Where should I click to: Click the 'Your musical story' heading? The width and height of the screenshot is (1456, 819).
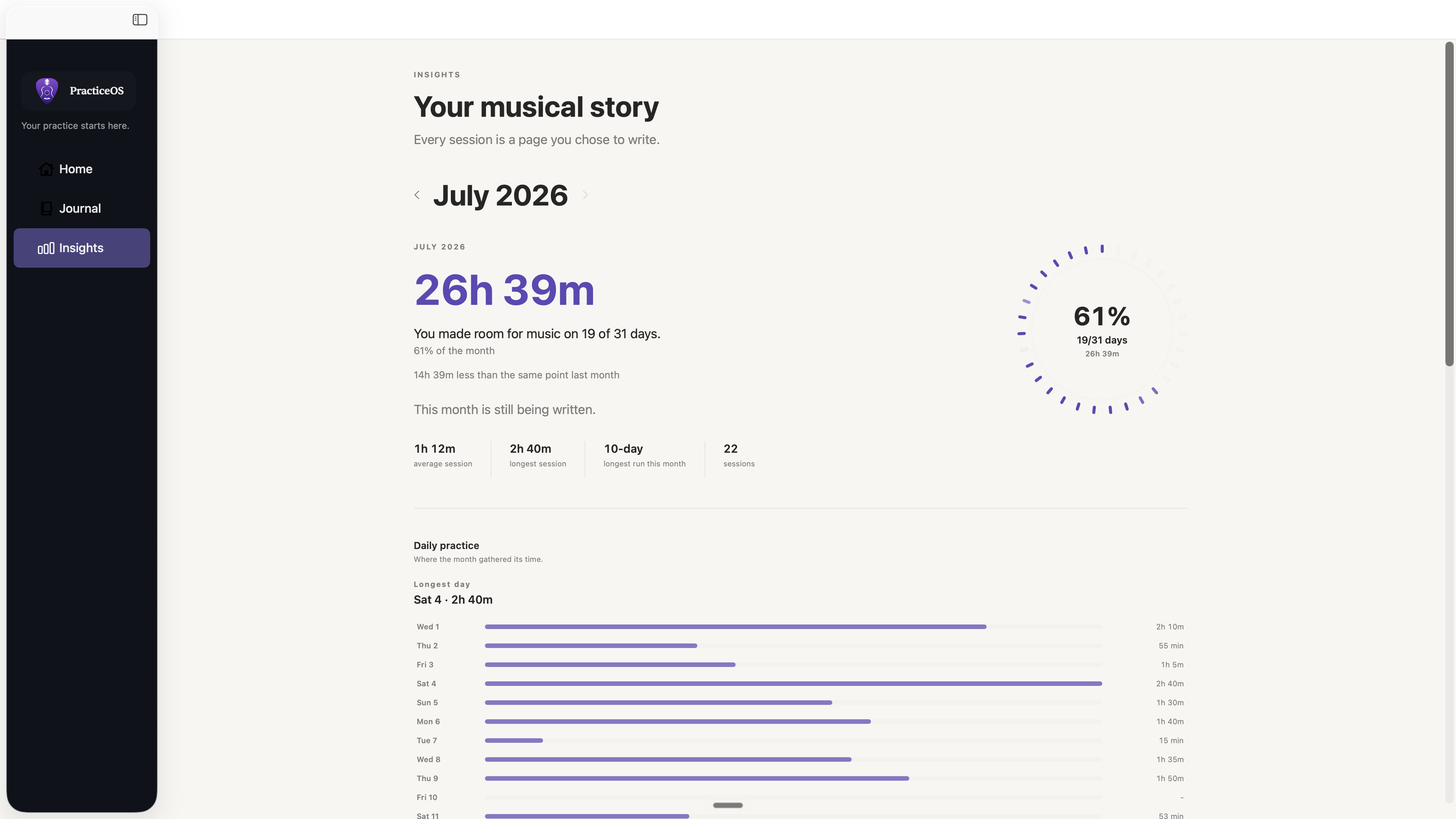(x=536, y=107)
